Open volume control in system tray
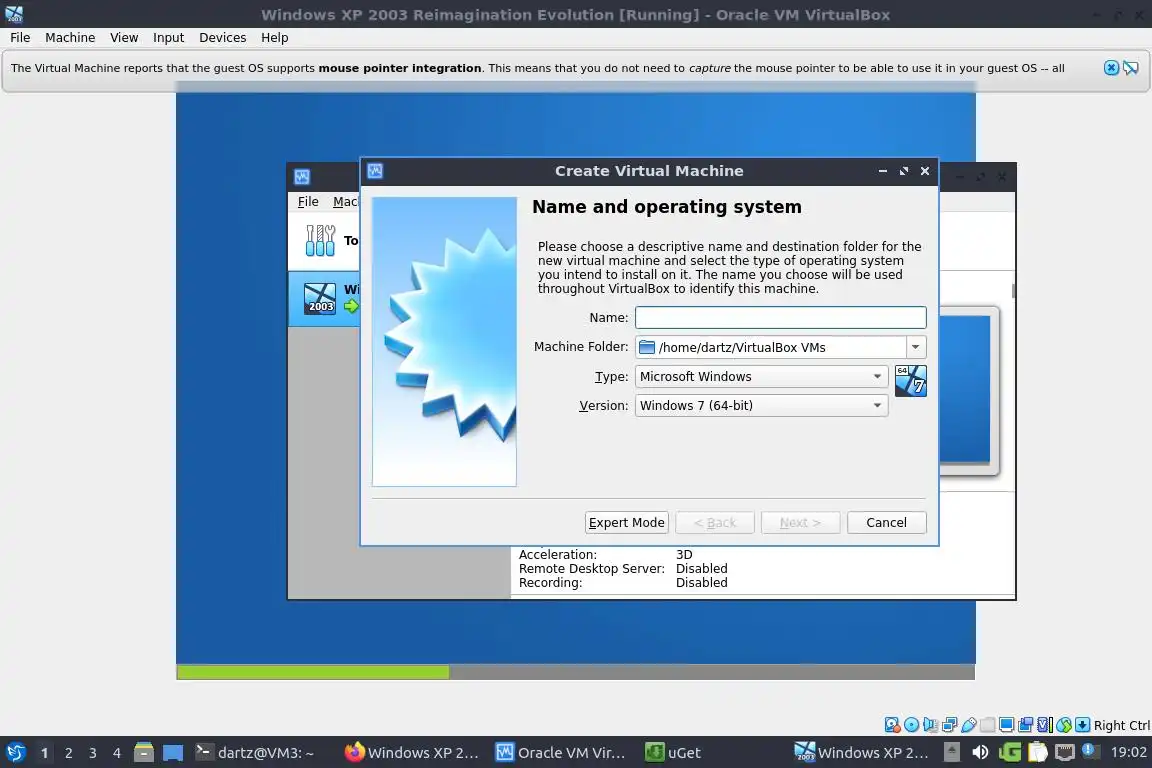This screenshot has height=768, width=1152. (x=980, y=753)
